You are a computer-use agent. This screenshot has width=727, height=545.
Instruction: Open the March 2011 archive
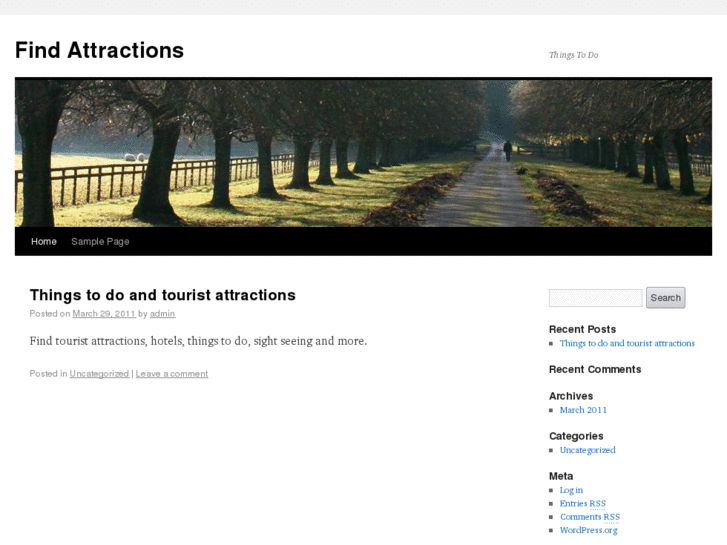coord(583,410)
